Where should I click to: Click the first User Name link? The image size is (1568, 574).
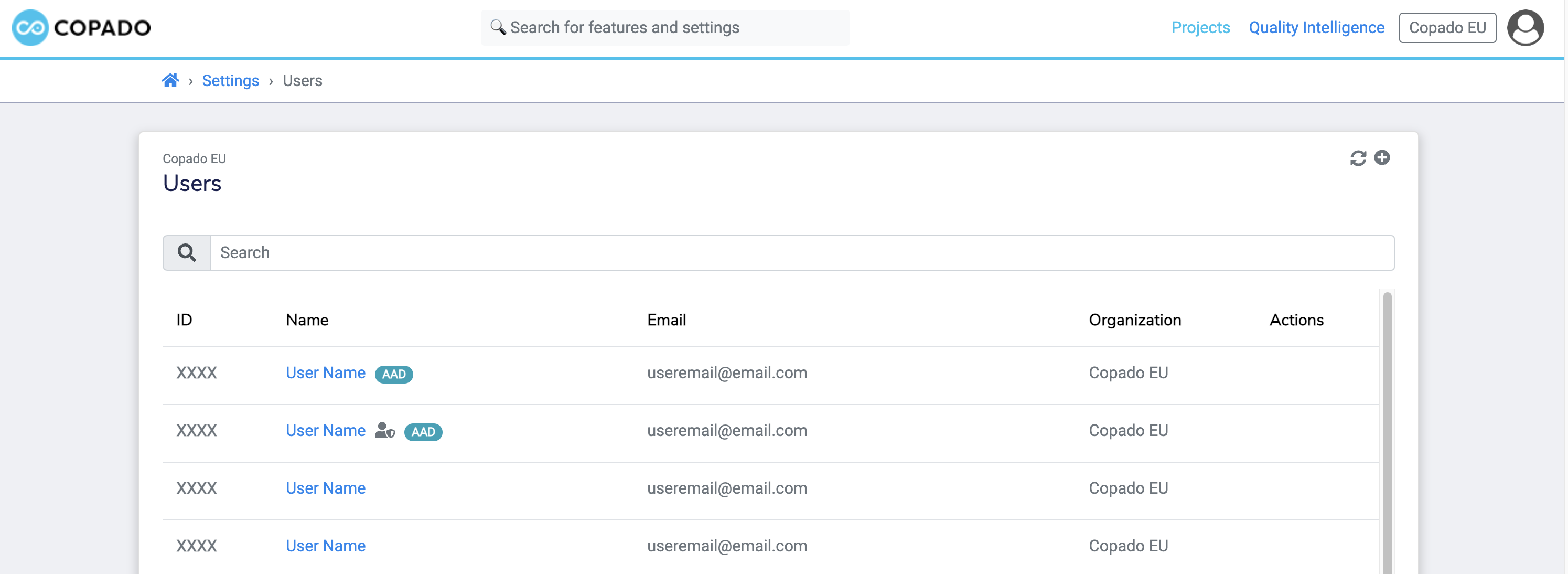[x=325, y=373]
